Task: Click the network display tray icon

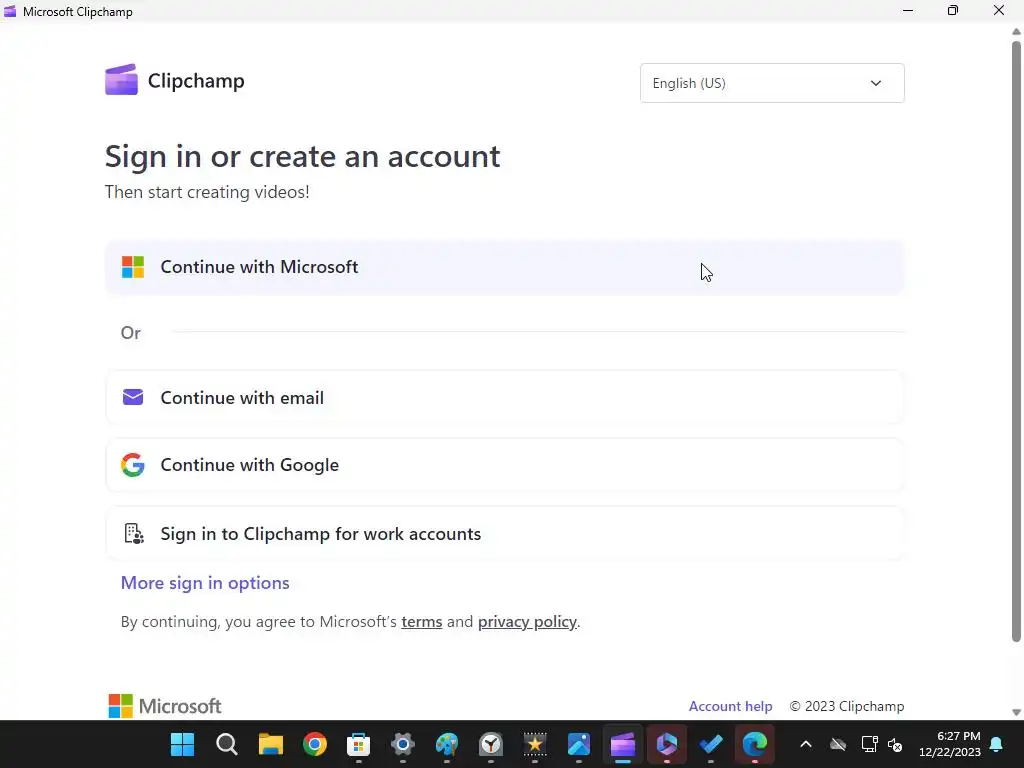Action: 869,744
